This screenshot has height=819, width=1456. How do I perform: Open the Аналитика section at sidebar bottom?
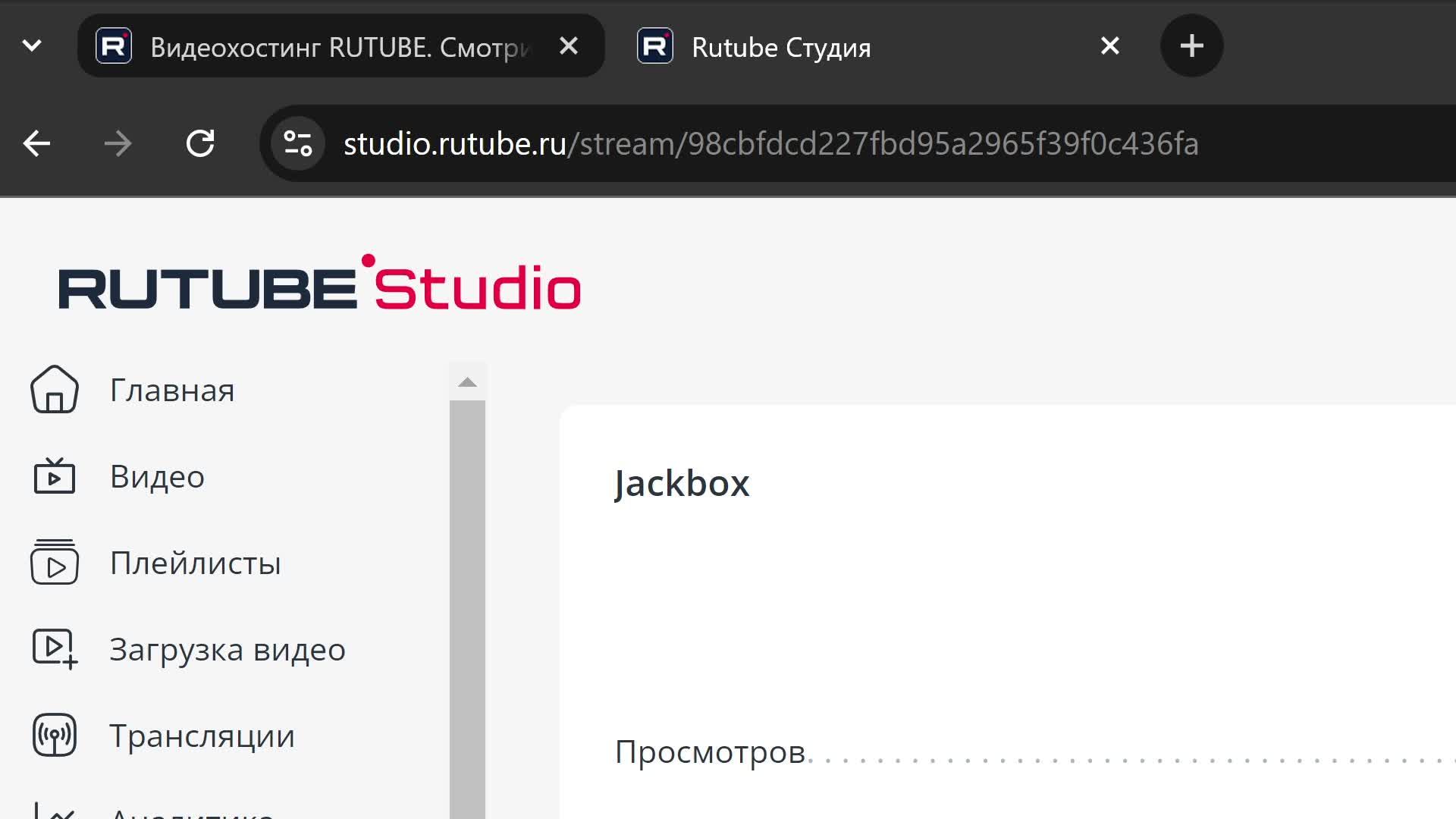(53, 811)
